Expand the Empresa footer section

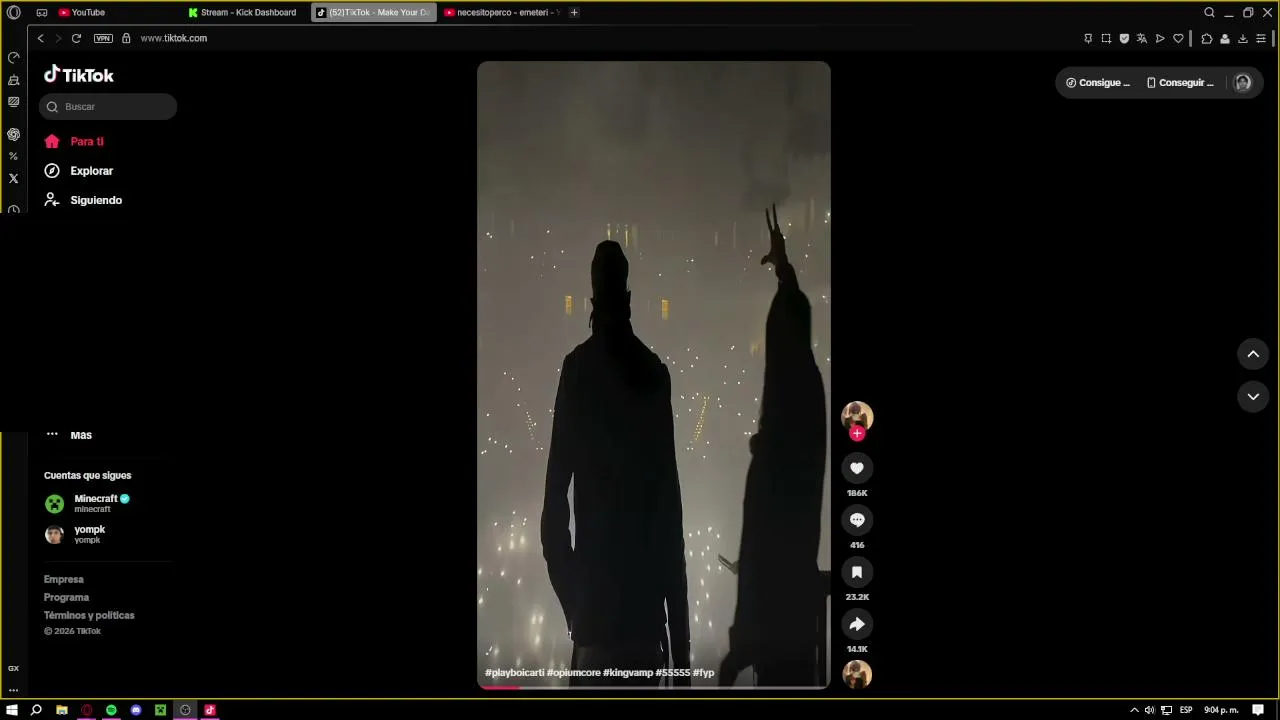(x=64, y=580)
